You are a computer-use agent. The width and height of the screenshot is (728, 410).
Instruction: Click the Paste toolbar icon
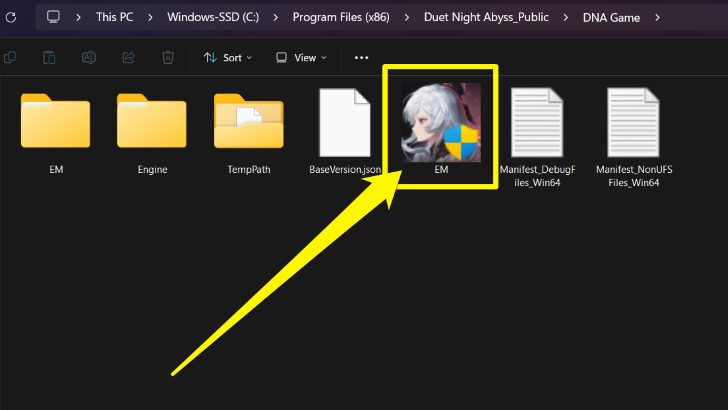[49, 58]
